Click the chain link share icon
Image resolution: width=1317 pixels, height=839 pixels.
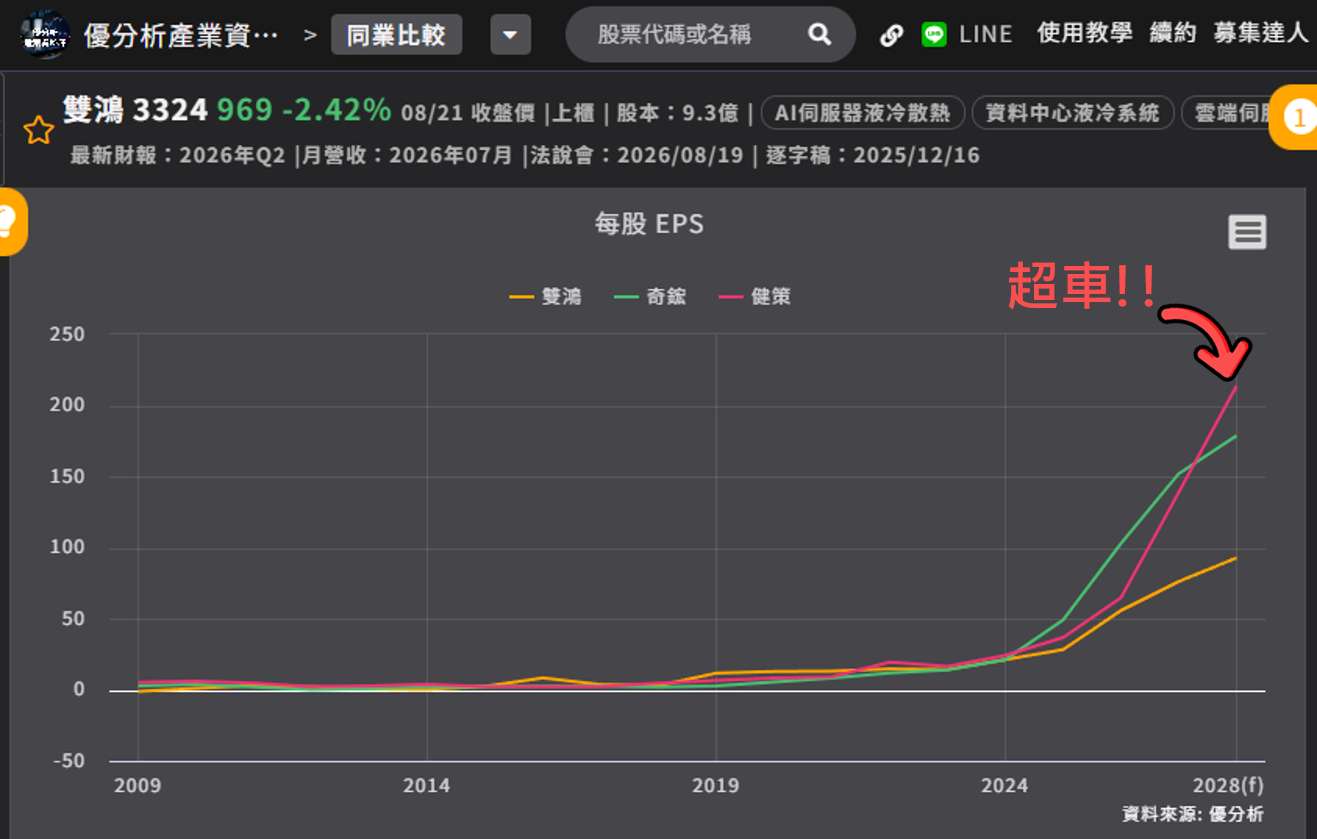(x=891, y=35)
